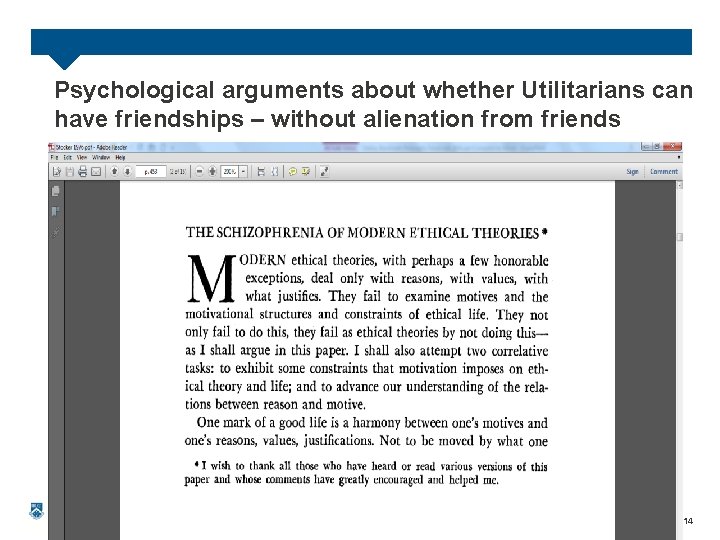Click the sentence starting 'One mark of a good life'
This screenshot has width=720, height=540.
pos(366,431)
